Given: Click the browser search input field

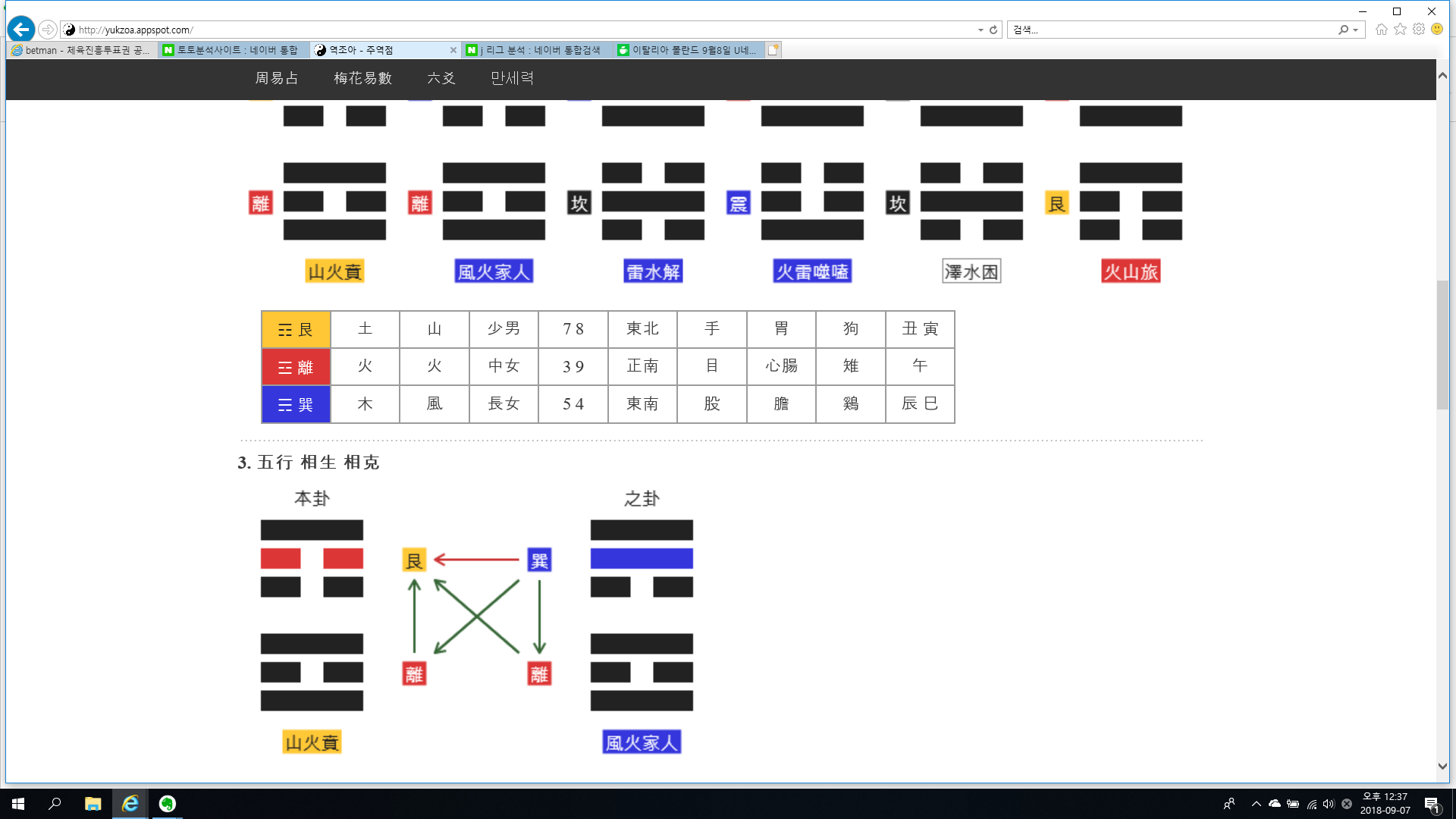Looking at the screenshot, I should pos(1172,30).
